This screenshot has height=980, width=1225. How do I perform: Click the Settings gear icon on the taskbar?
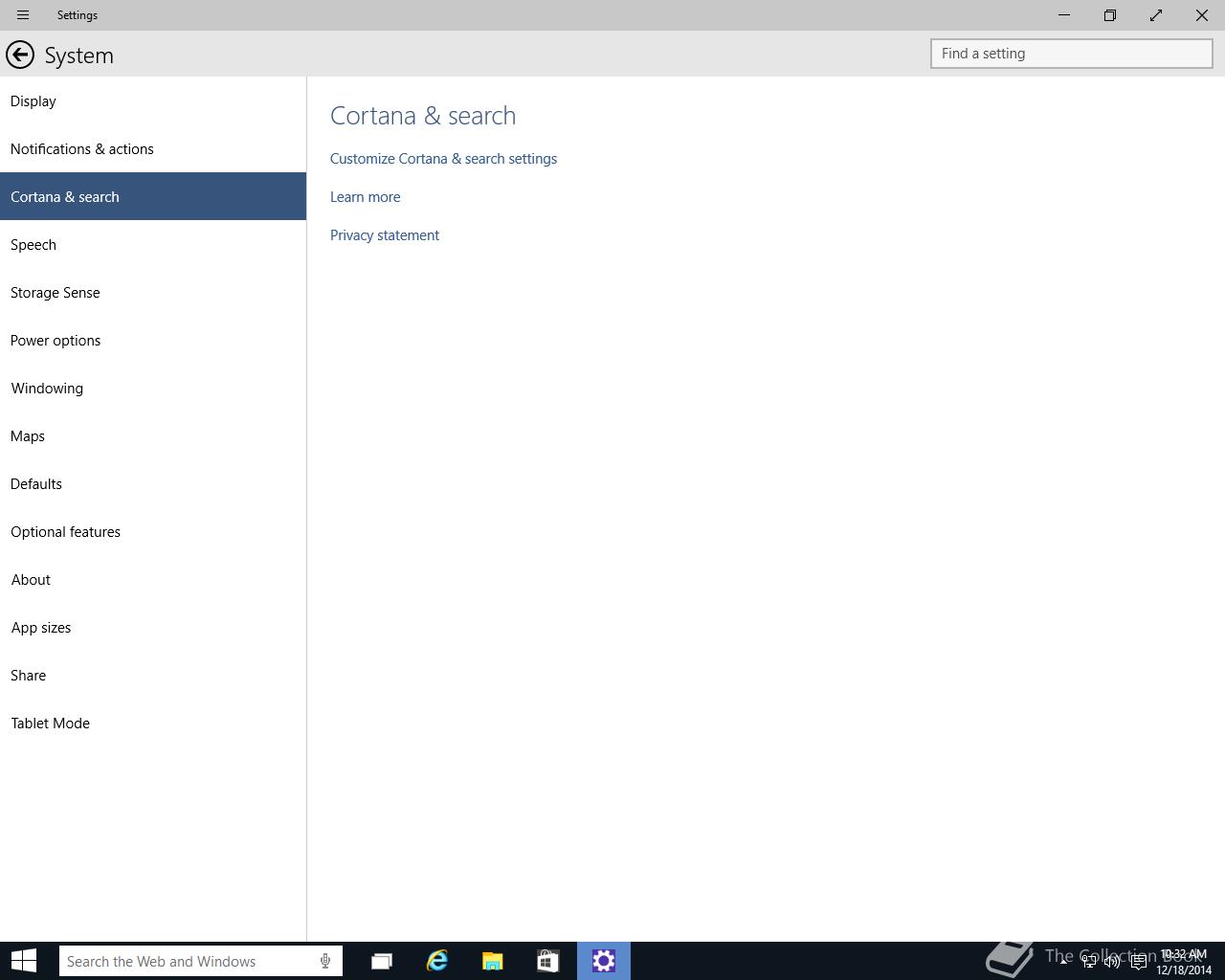click(604, 961)
